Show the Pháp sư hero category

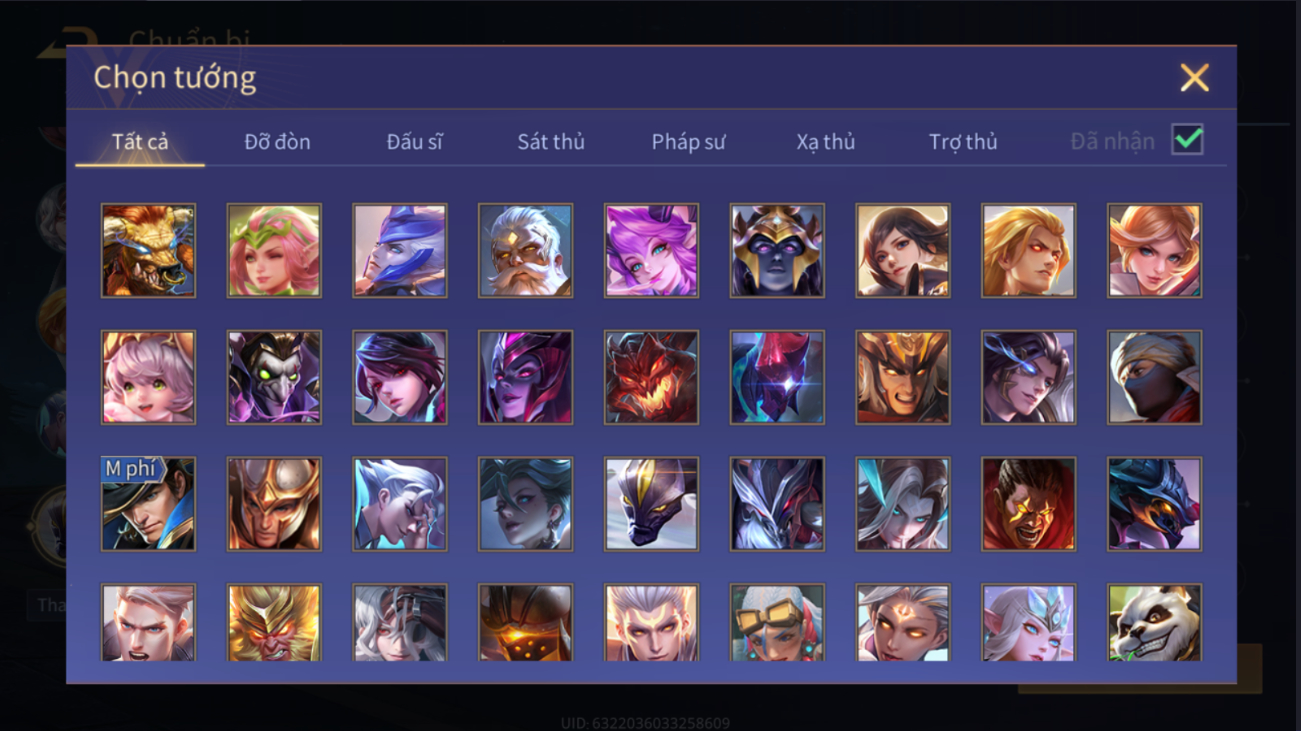688,142
